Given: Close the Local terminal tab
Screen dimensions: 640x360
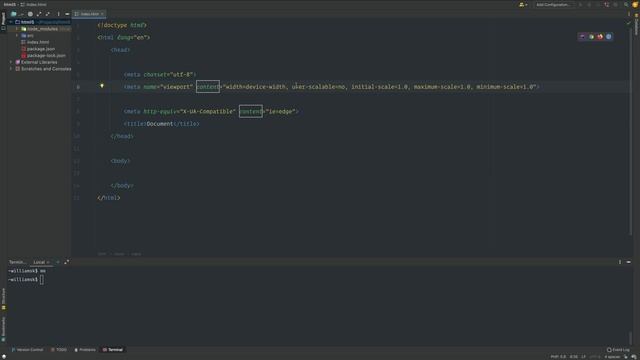Looking at the screenshot, I should point(48,262).
